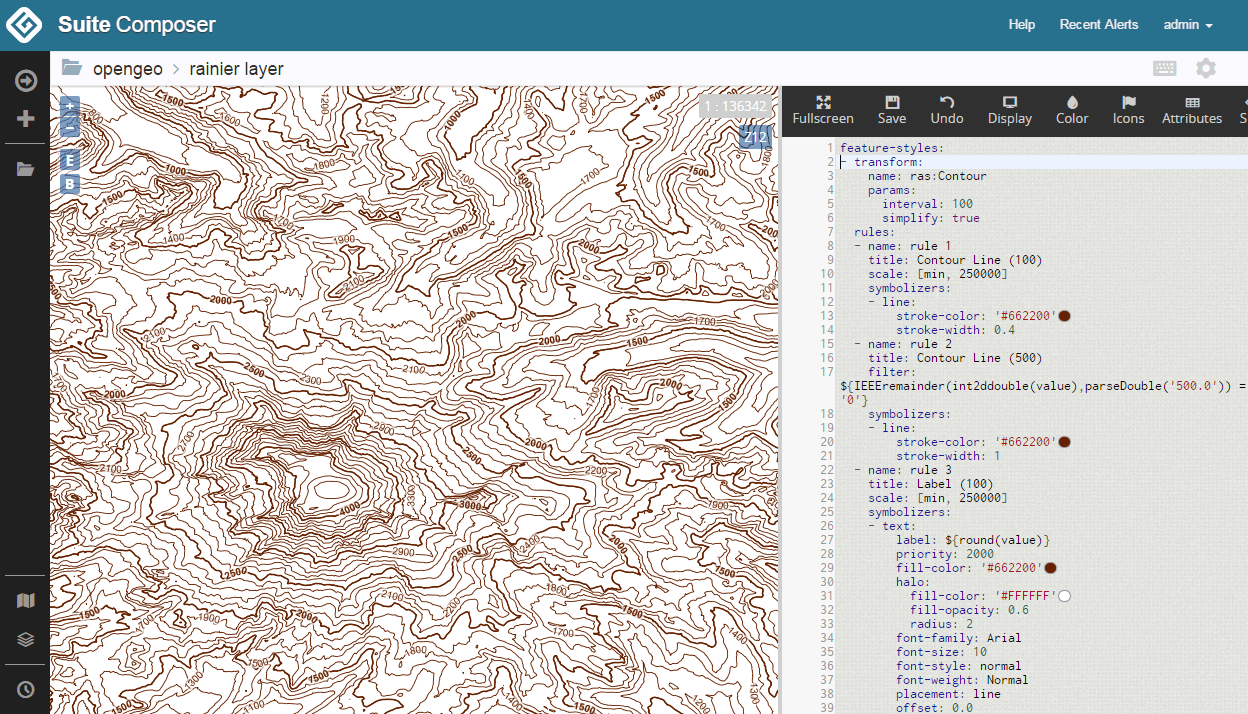Expand the sidebar with the arrow icon
Screen dimensions: 1248x714
point(26,81)
